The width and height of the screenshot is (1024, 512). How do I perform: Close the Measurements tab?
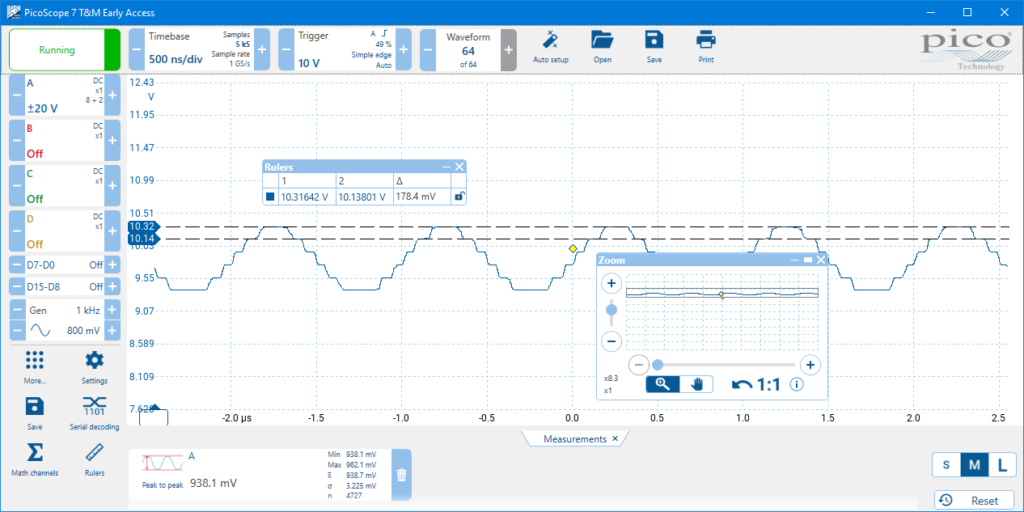click(615, 439)
